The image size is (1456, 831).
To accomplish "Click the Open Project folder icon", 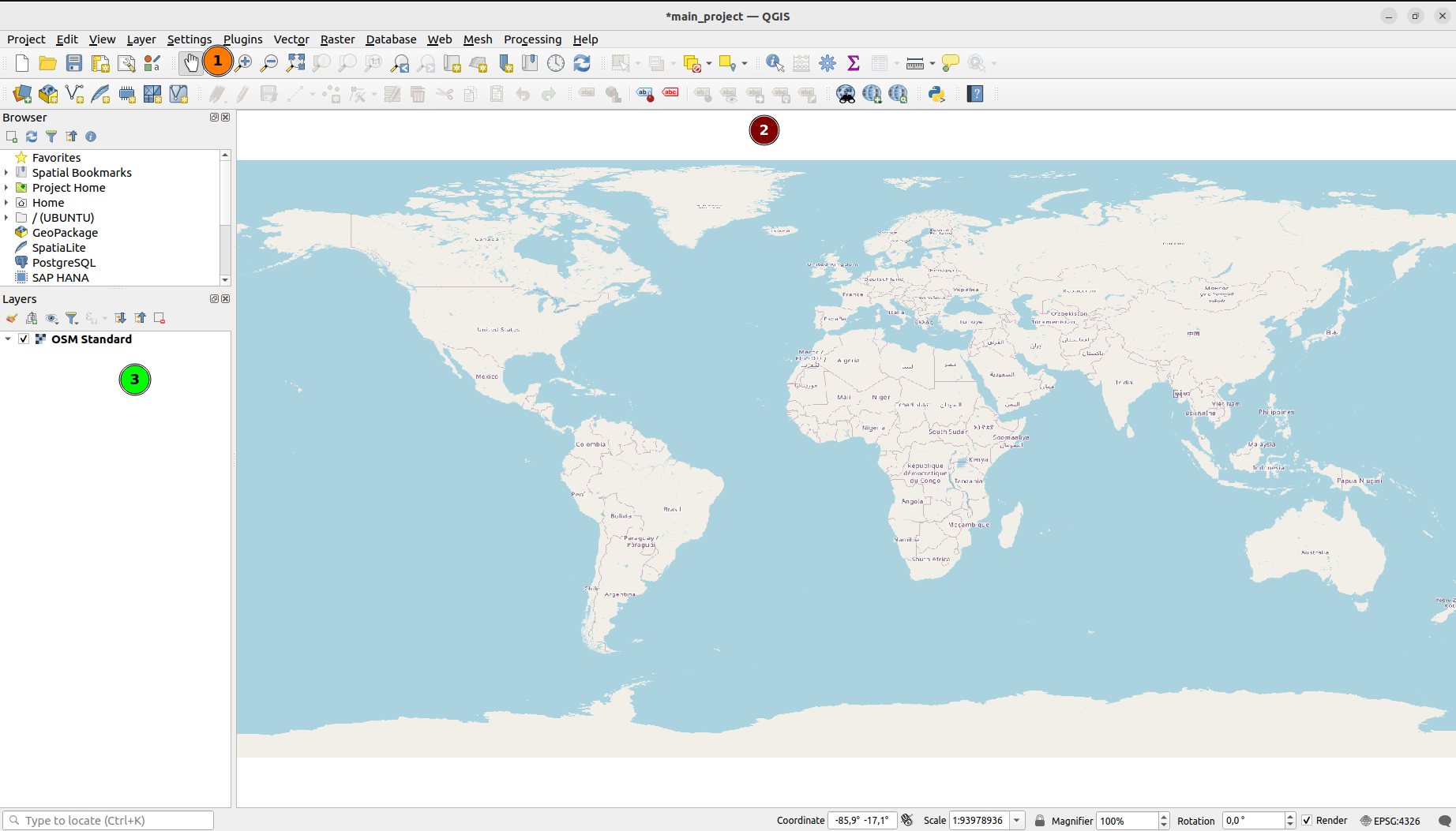I will point(47,63).
